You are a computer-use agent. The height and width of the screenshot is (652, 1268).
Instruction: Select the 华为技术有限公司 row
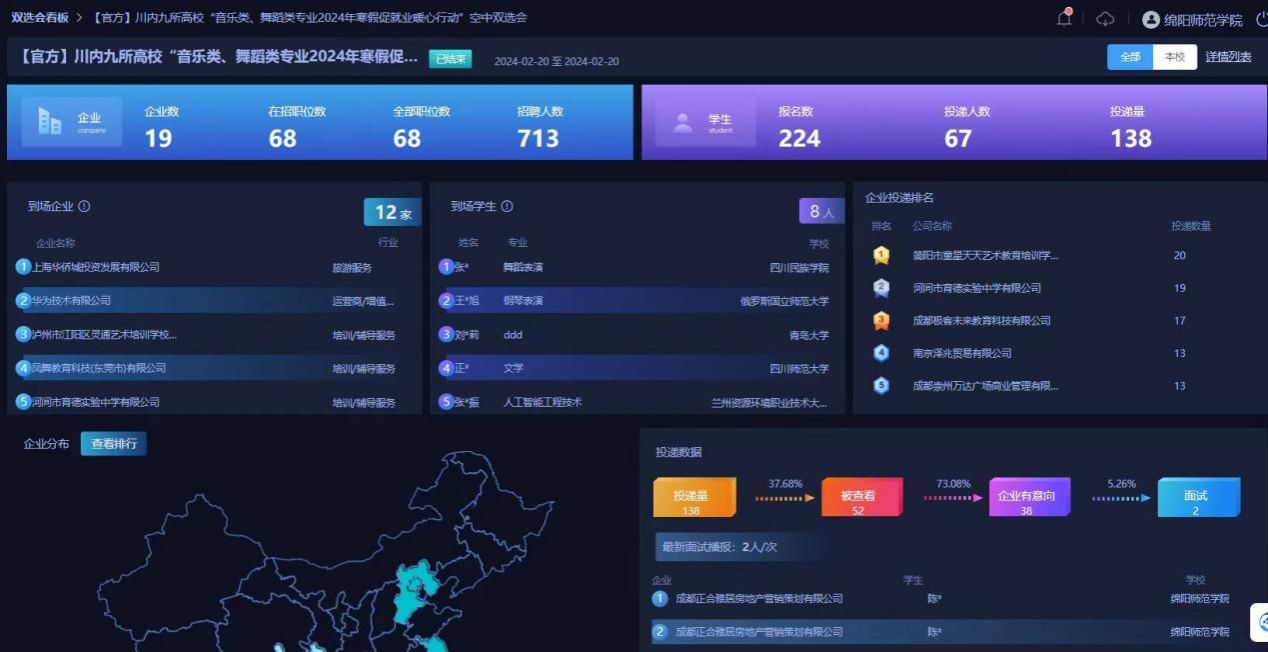tap(210, 301)
